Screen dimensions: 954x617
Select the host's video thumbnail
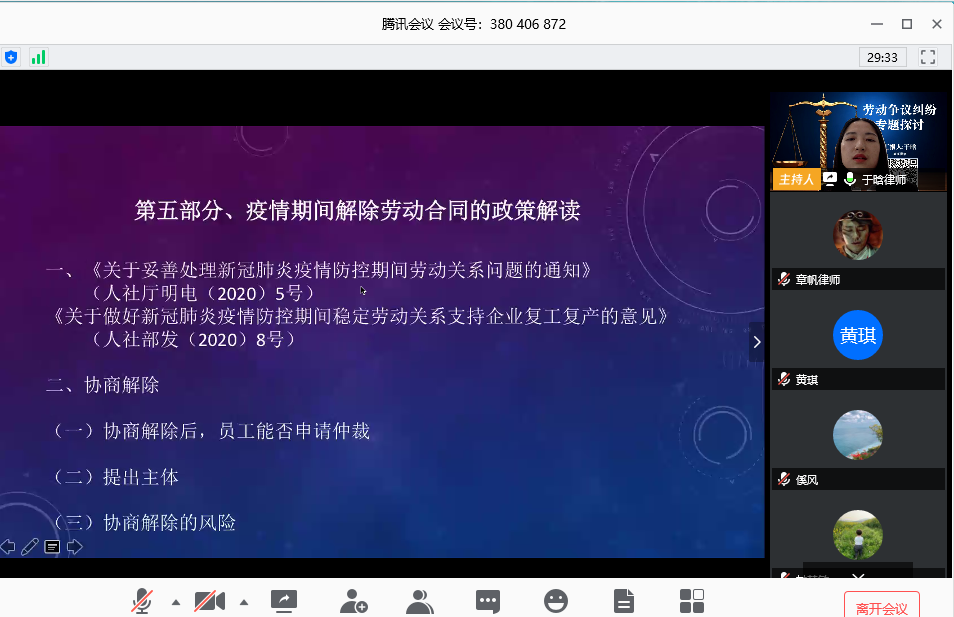pos(858,135)
